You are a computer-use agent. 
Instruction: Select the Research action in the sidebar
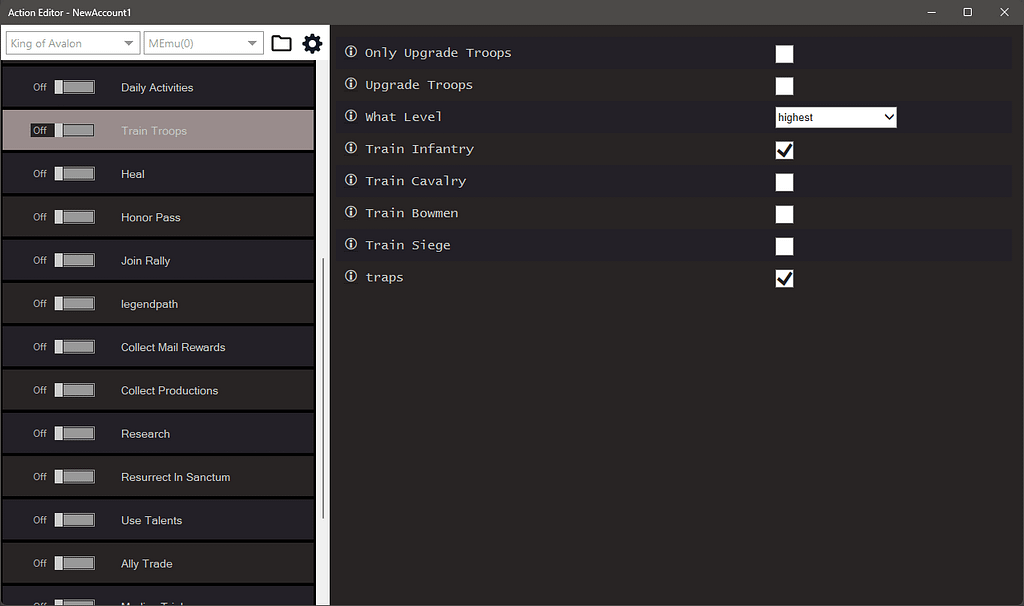click(158, 433)
